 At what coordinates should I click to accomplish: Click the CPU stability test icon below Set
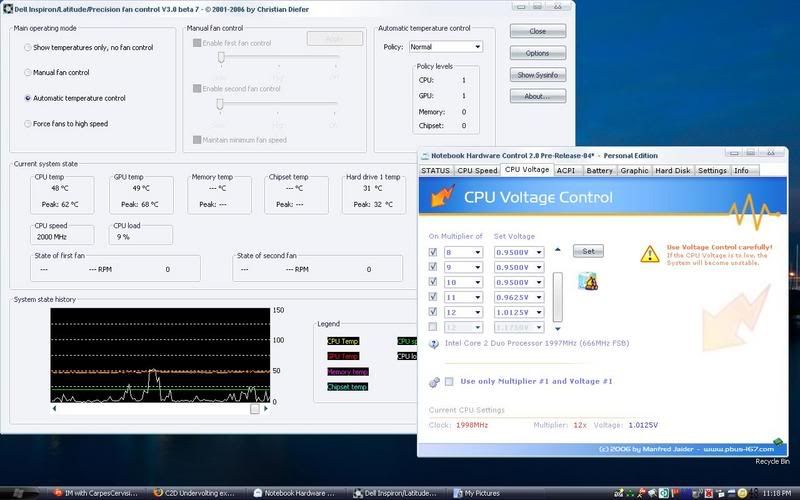(x=588, y=281)
